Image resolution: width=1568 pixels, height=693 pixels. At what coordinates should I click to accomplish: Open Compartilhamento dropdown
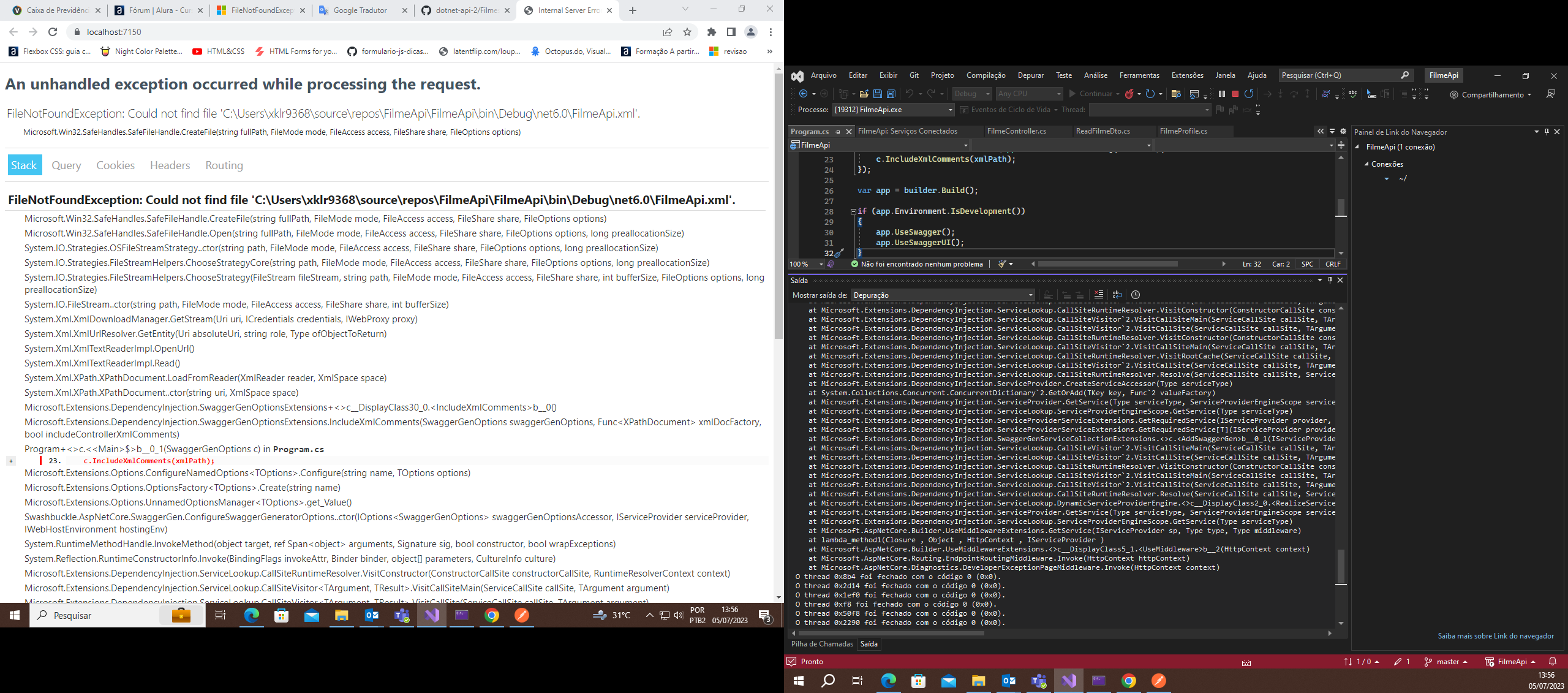[1491, 94]
